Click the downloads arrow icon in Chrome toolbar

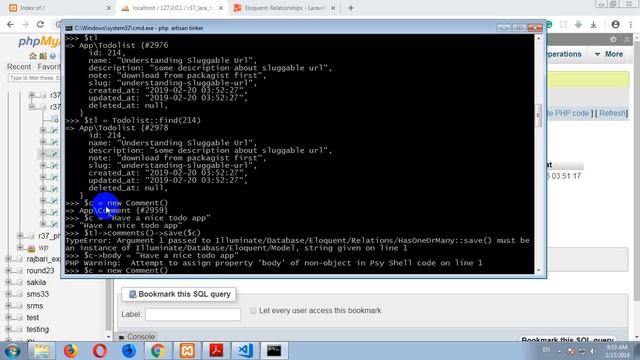click(x=593, y=24)
